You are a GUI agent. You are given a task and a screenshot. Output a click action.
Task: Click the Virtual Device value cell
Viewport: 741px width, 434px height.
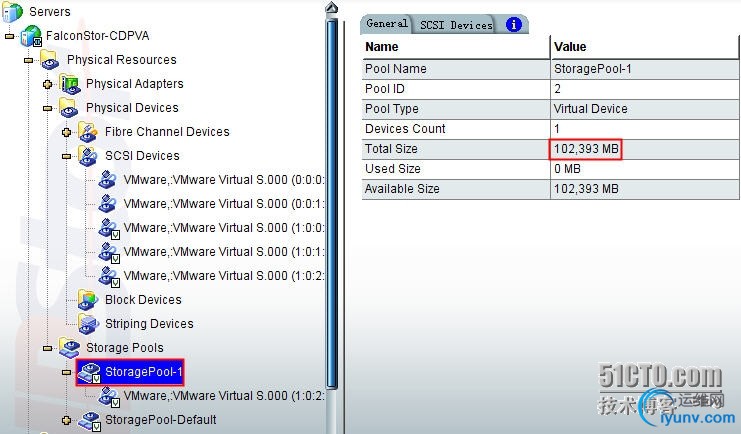[x=645, y=109]
